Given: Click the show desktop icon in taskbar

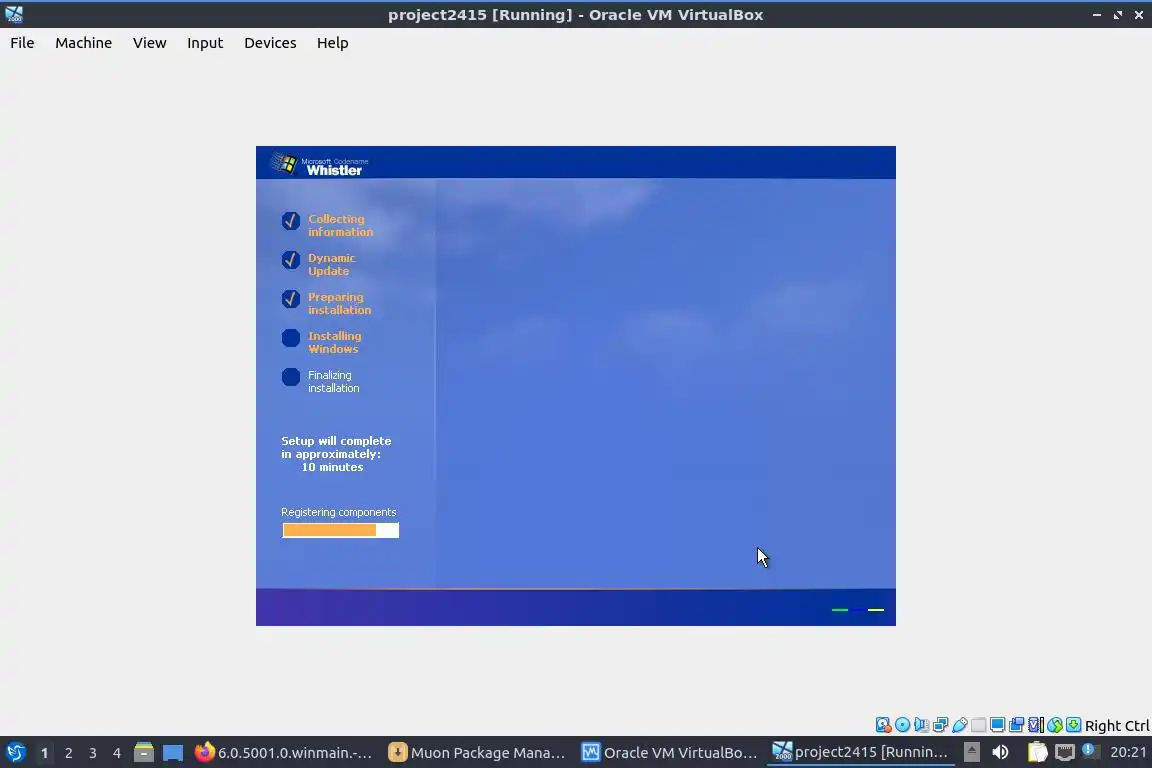Looking at the screenshot, I should [x=173, y=752].
